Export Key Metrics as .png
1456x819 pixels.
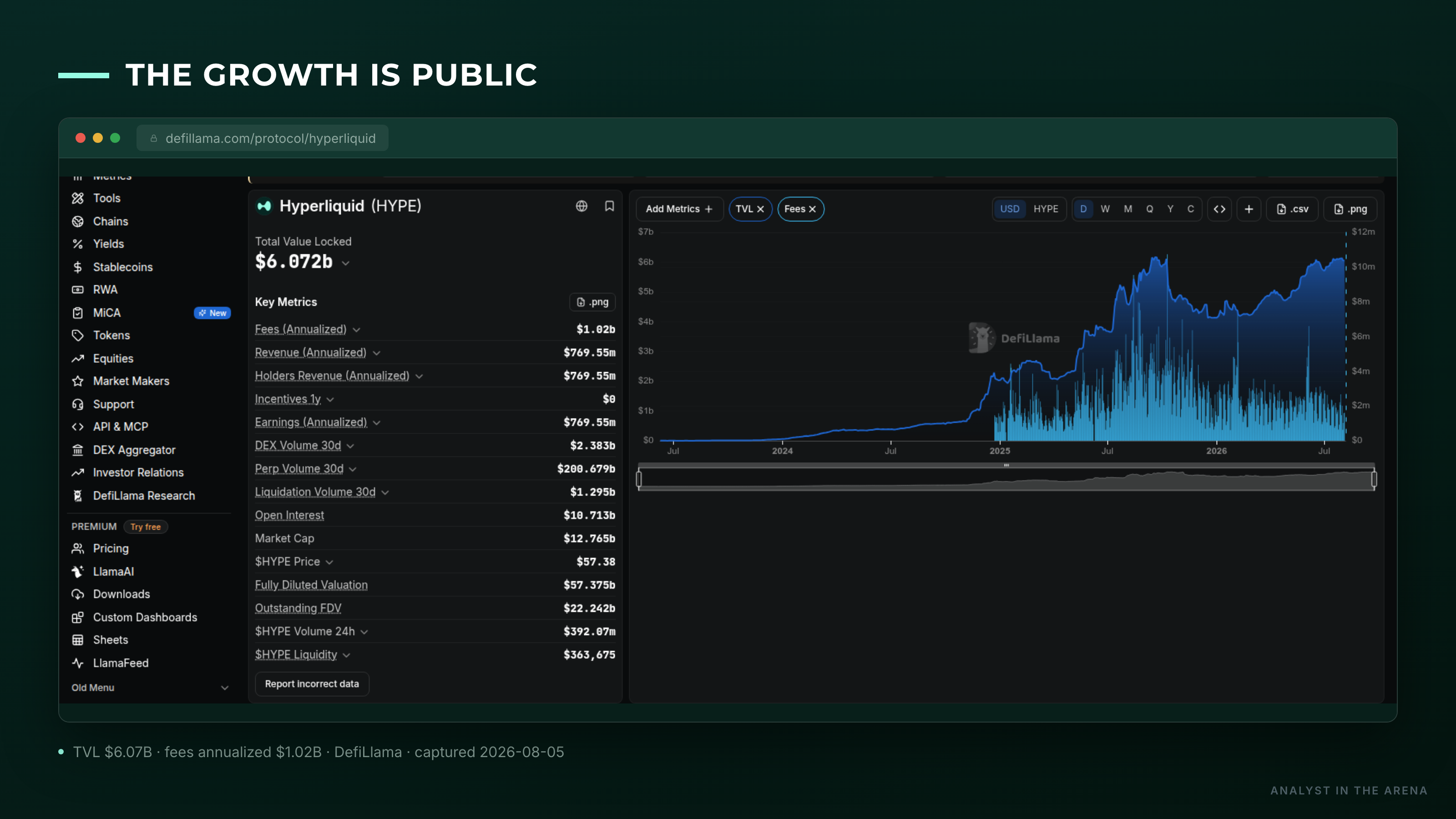pos(592,302)
